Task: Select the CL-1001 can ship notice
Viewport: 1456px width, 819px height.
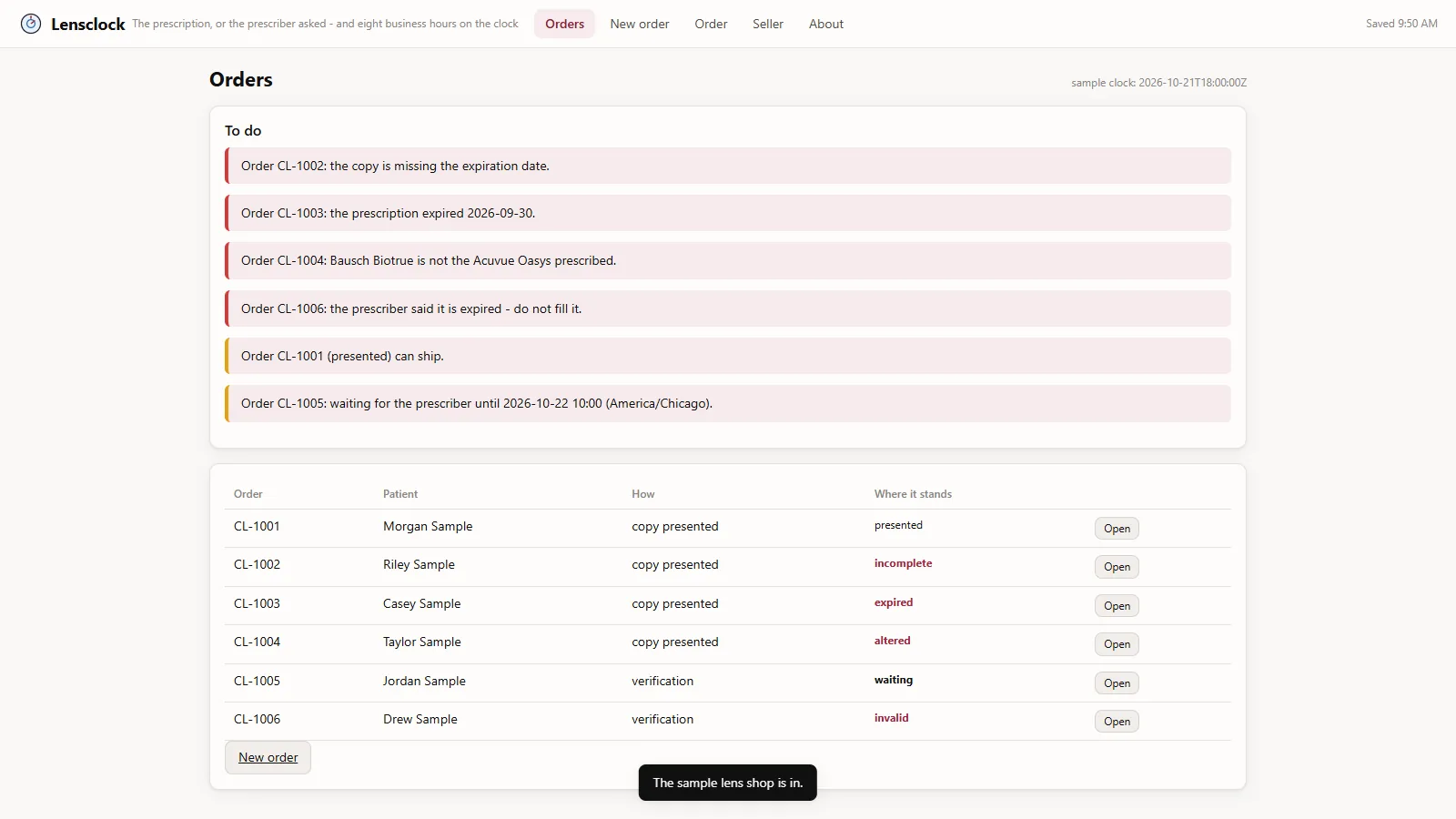Action: [x=728, y=356]
